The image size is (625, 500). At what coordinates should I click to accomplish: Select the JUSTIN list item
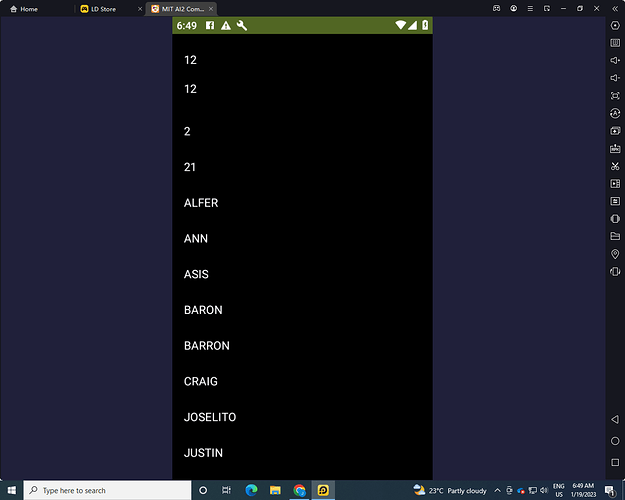(302, 453)
